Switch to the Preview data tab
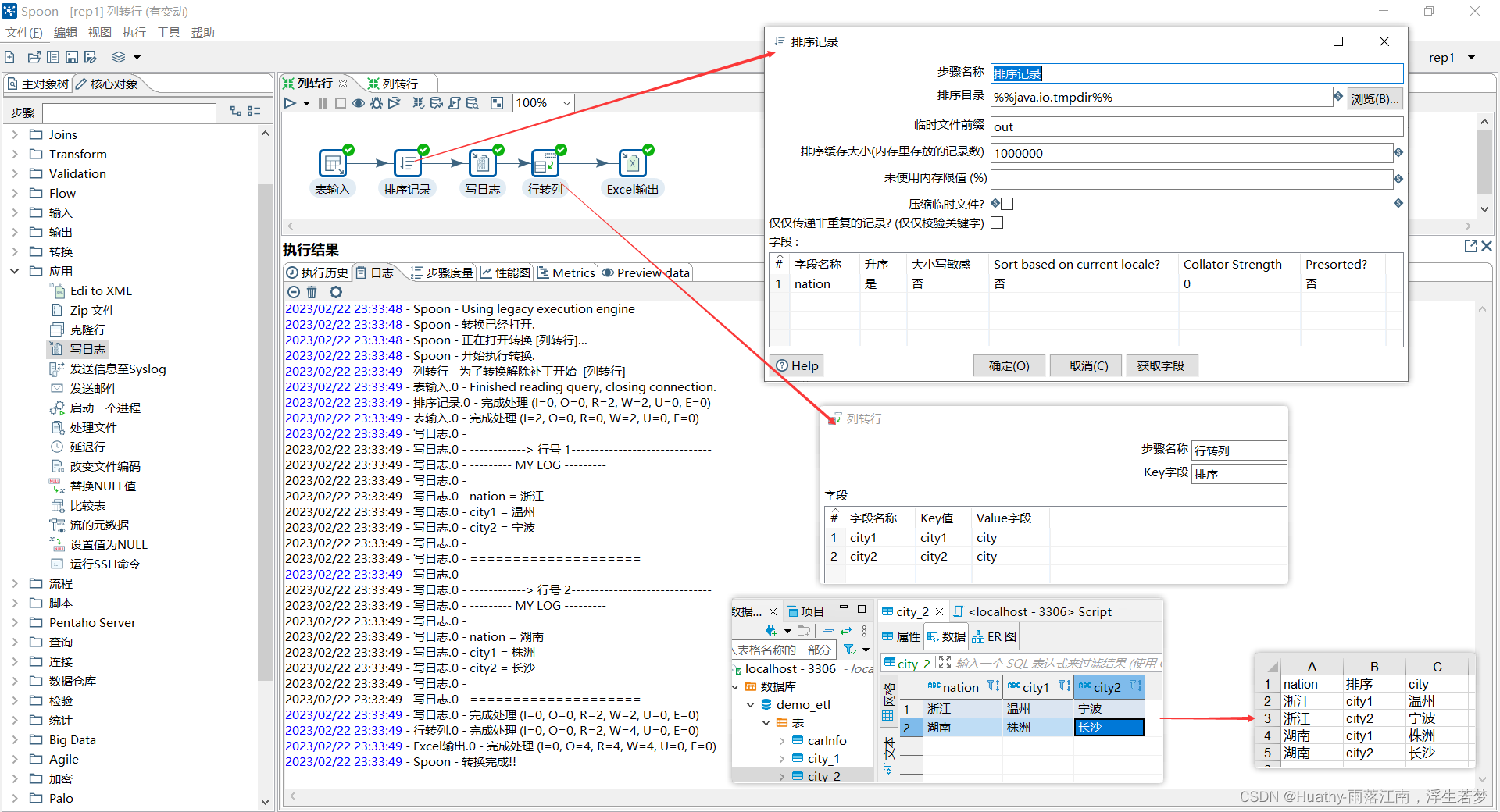Screen dimensions: 1500x812 tap(646, 272)
